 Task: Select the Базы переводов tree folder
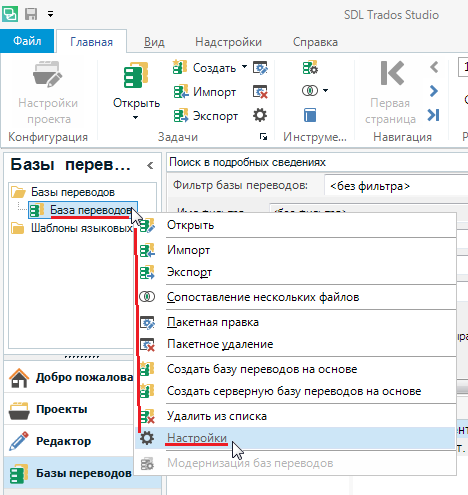tap(73, 192)
